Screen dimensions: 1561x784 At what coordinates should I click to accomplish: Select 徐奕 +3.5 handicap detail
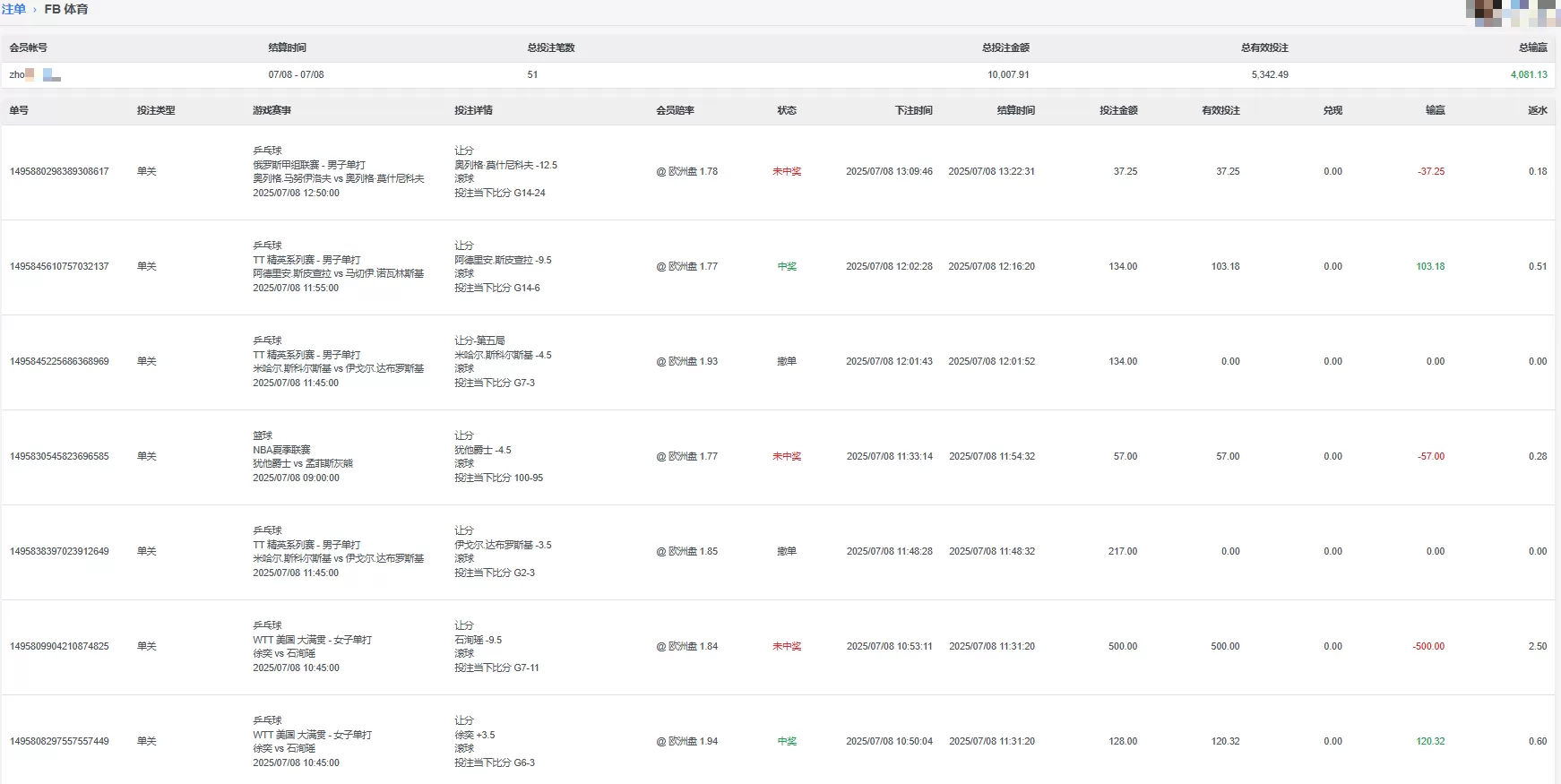[474, 735]
